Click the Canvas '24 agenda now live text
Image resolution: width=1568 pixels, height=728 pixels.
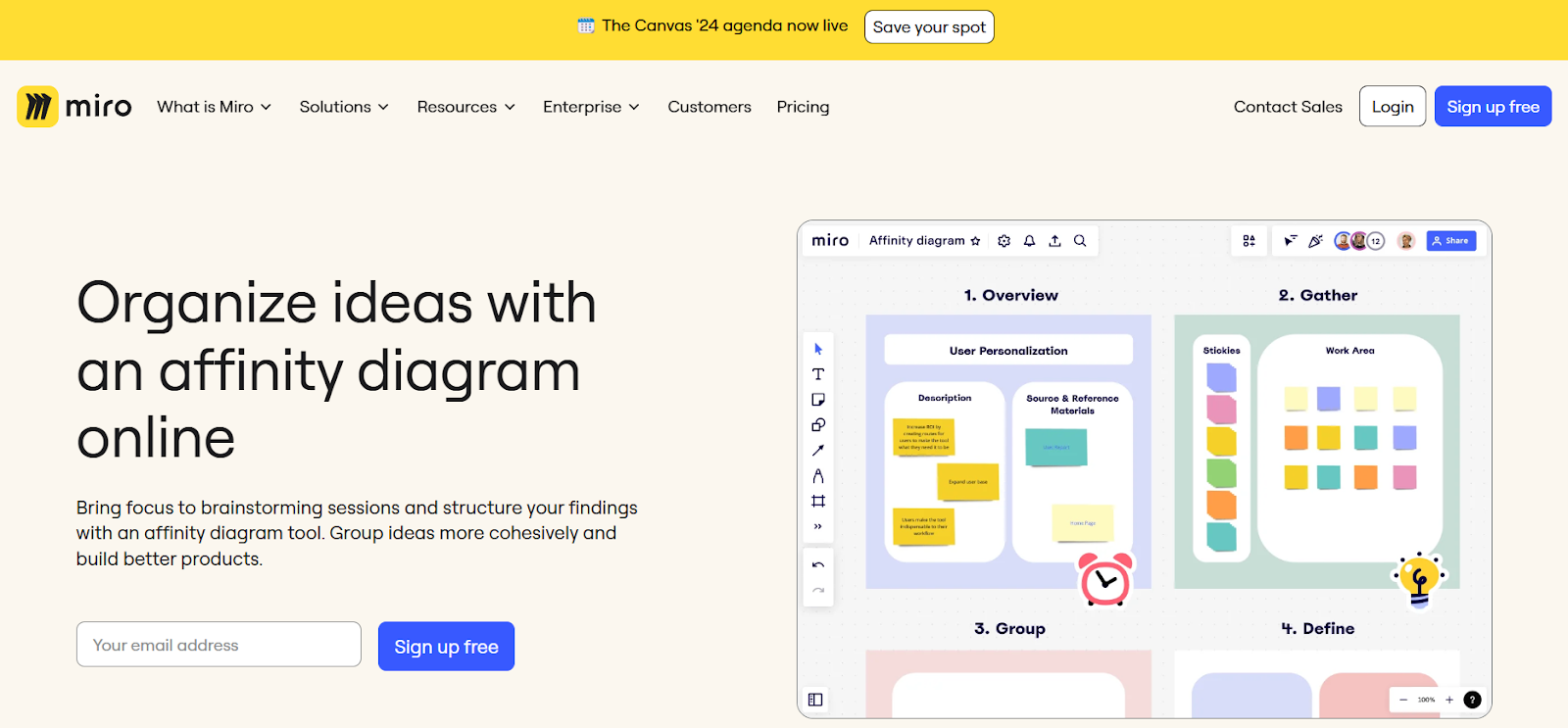(725, 25)
